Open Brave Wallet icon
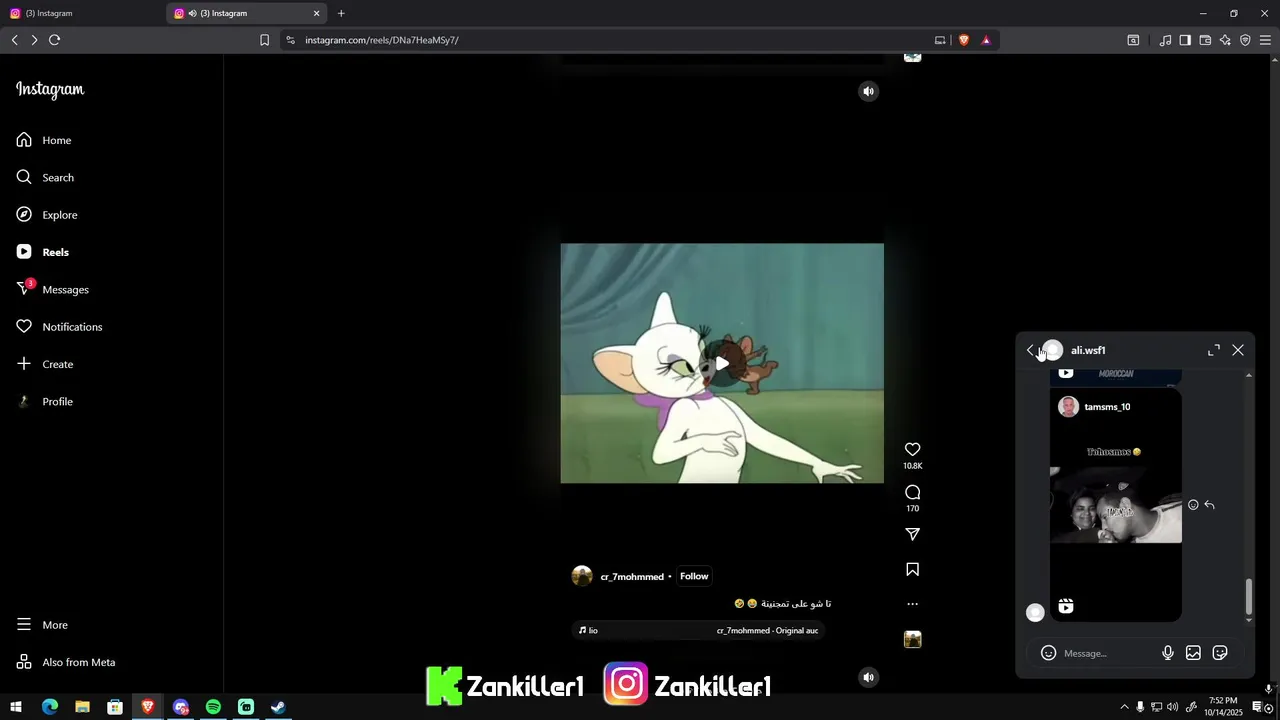1280x720 pixels. (1205, 40)
